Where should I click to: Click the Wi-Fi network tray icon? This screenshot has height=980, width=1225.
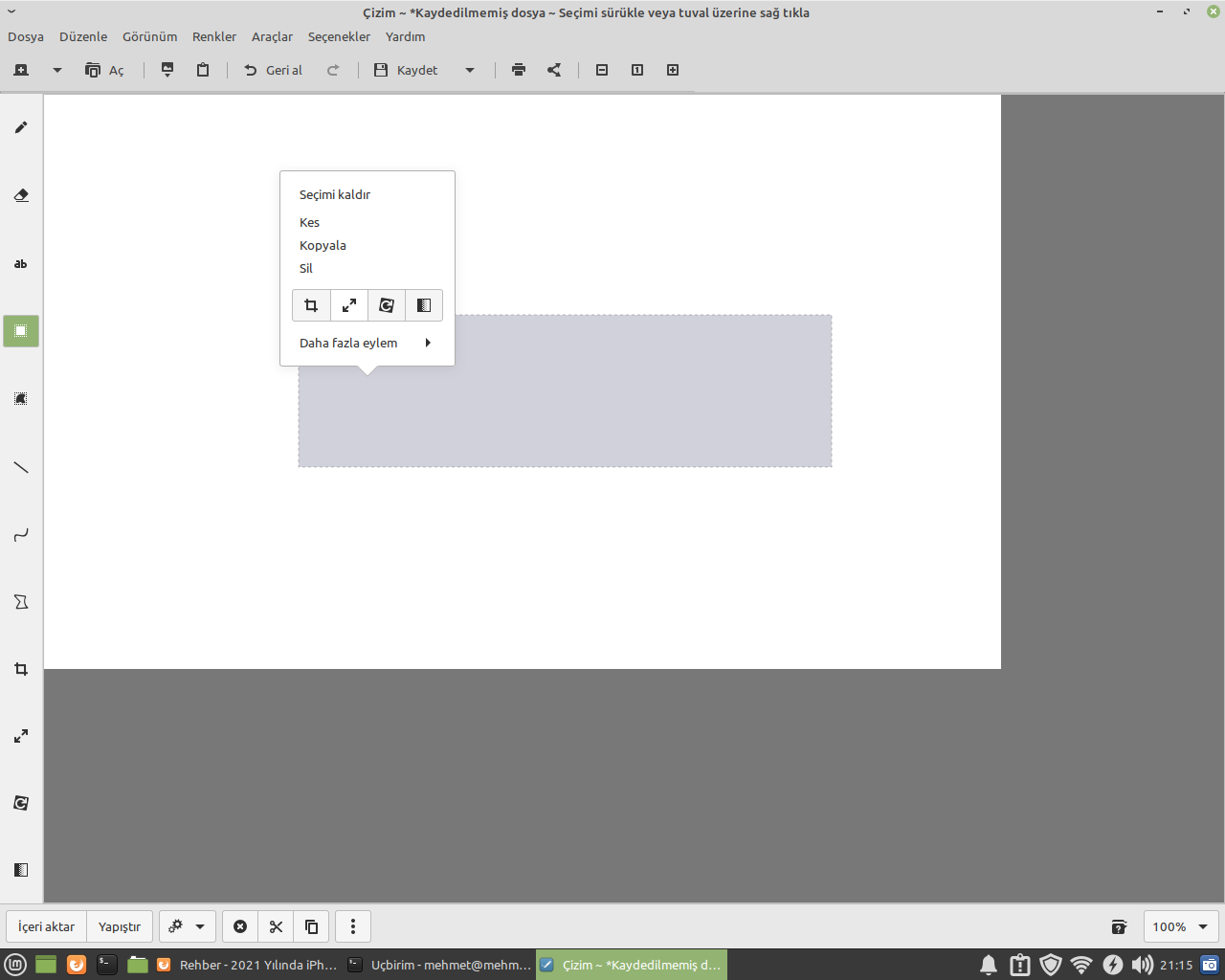pos(1081,965)
